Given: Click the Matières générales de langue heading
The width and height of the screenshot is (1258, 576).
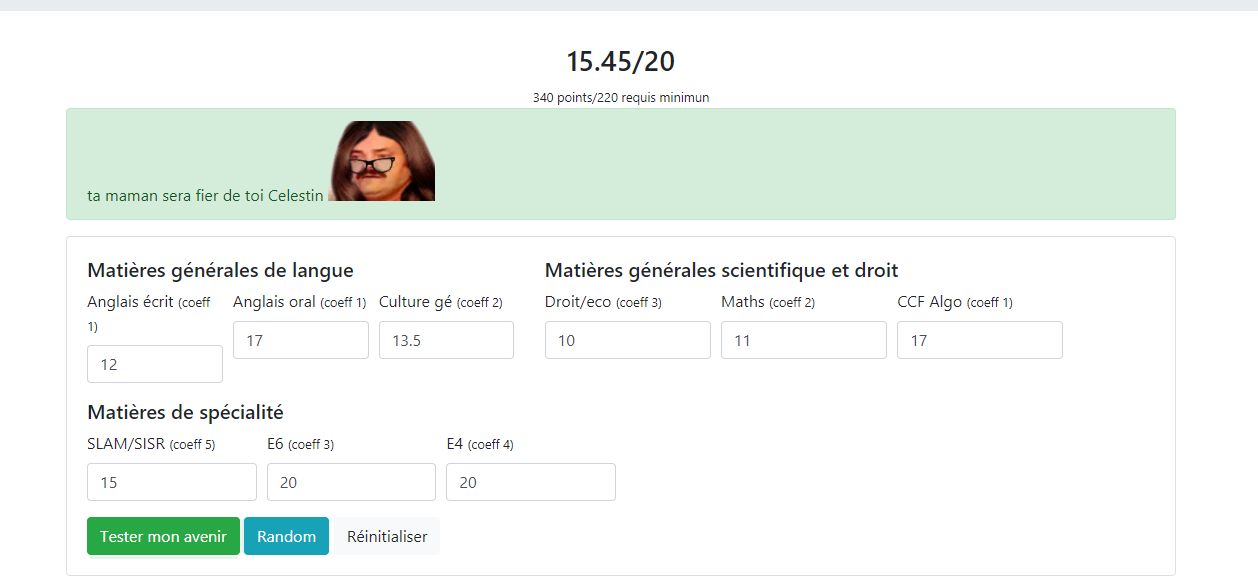Looking at the screenshot, I should point(220,270).
